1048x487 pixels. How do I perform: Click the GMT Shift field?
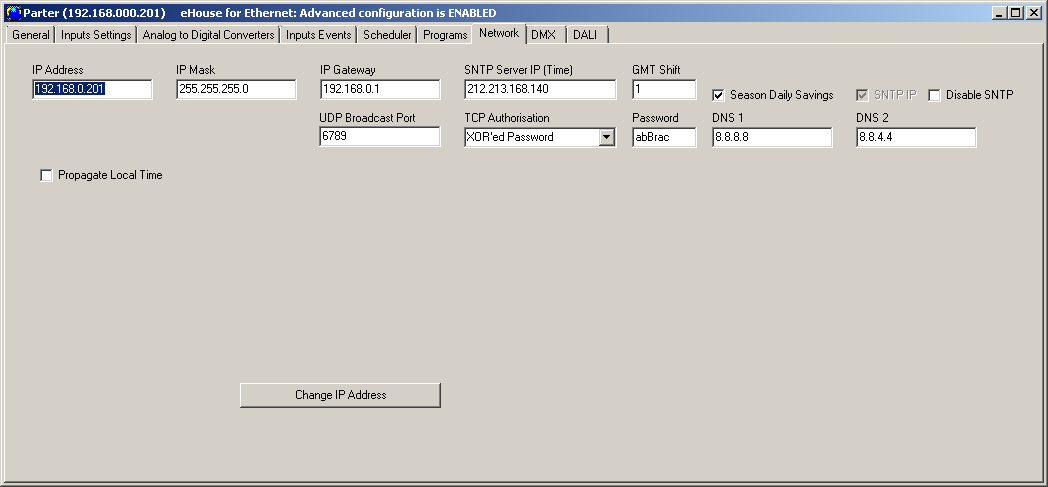click(664, 89)
